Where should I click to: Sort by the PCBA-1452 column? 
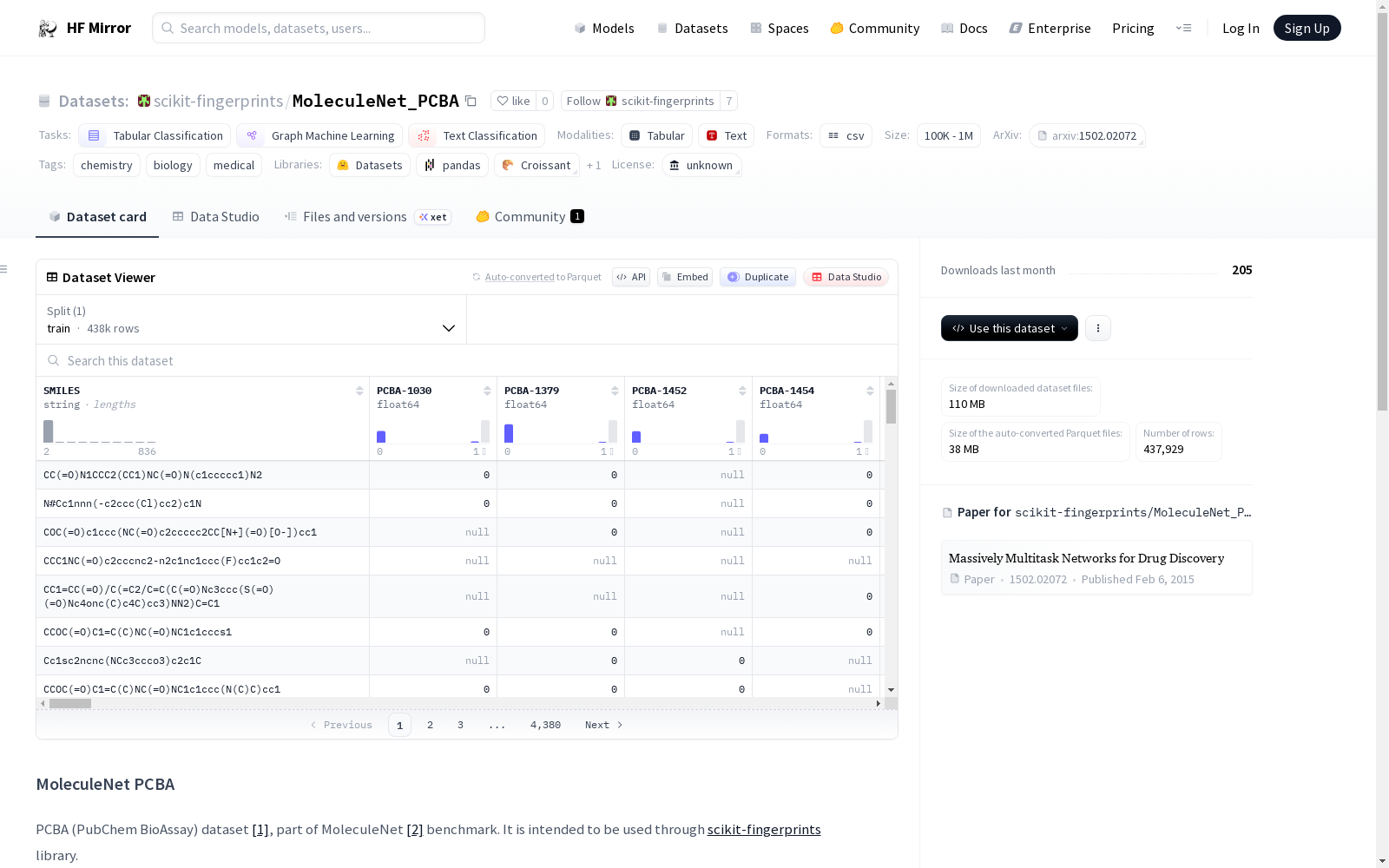pos(742,391)
